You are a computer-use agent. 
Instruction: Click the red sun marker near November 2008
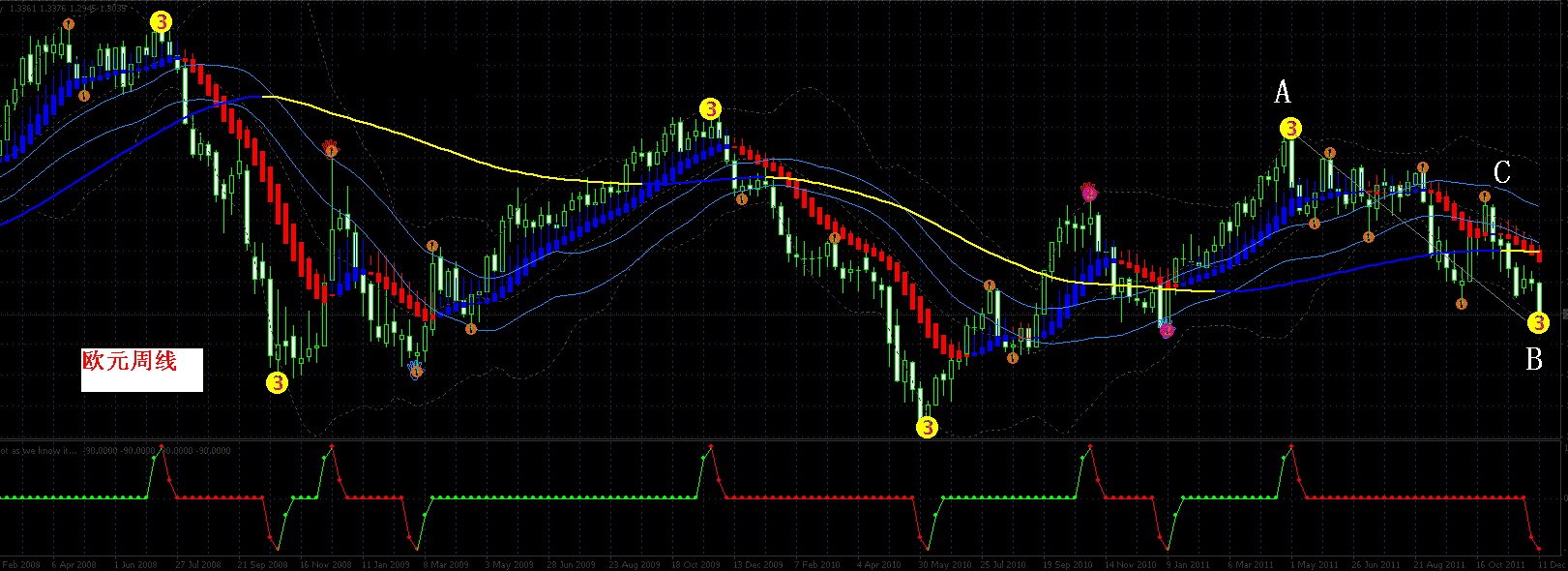(331, 147)
